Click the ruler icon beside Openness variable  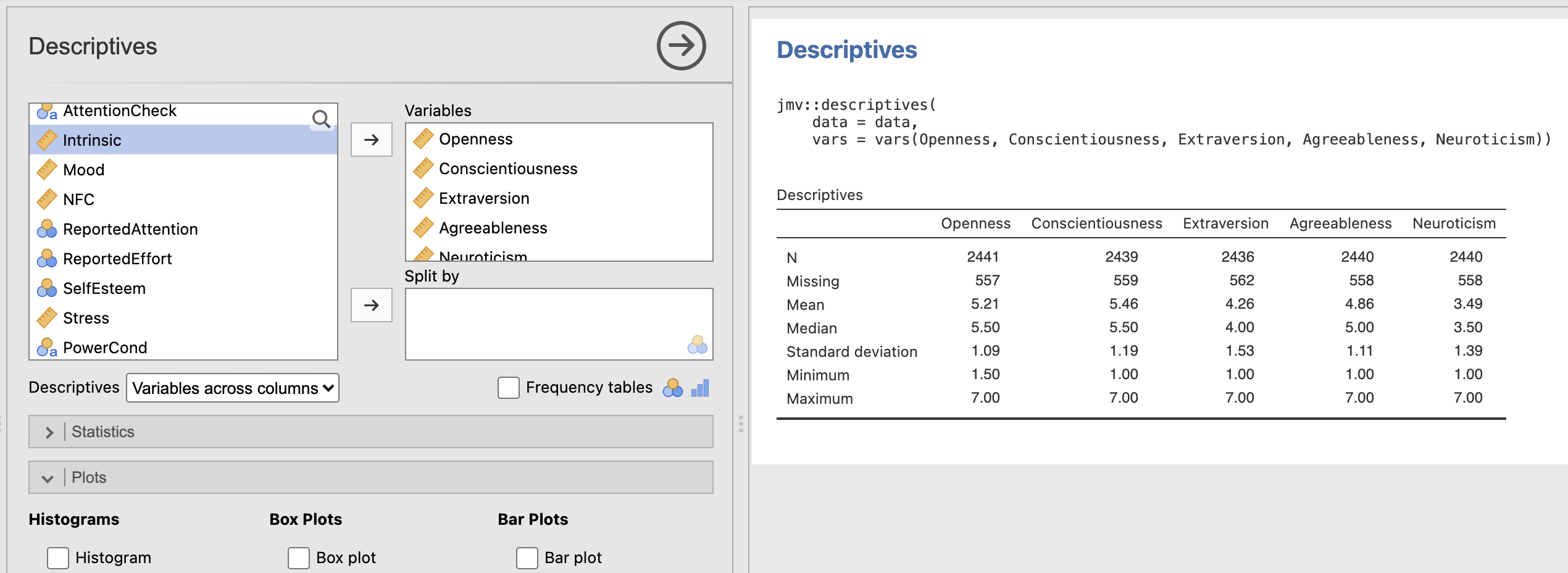tap(423, 139)
